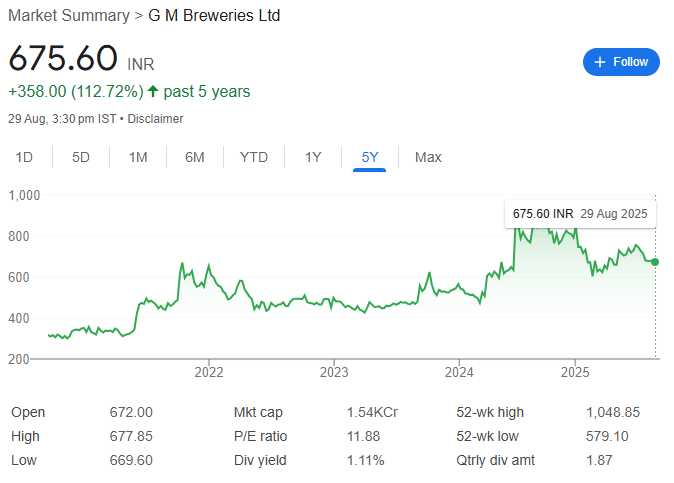The width and height of the screenshot is (674, 483).
Task: Open the Disclaimer link
Action: pos(155,119)
